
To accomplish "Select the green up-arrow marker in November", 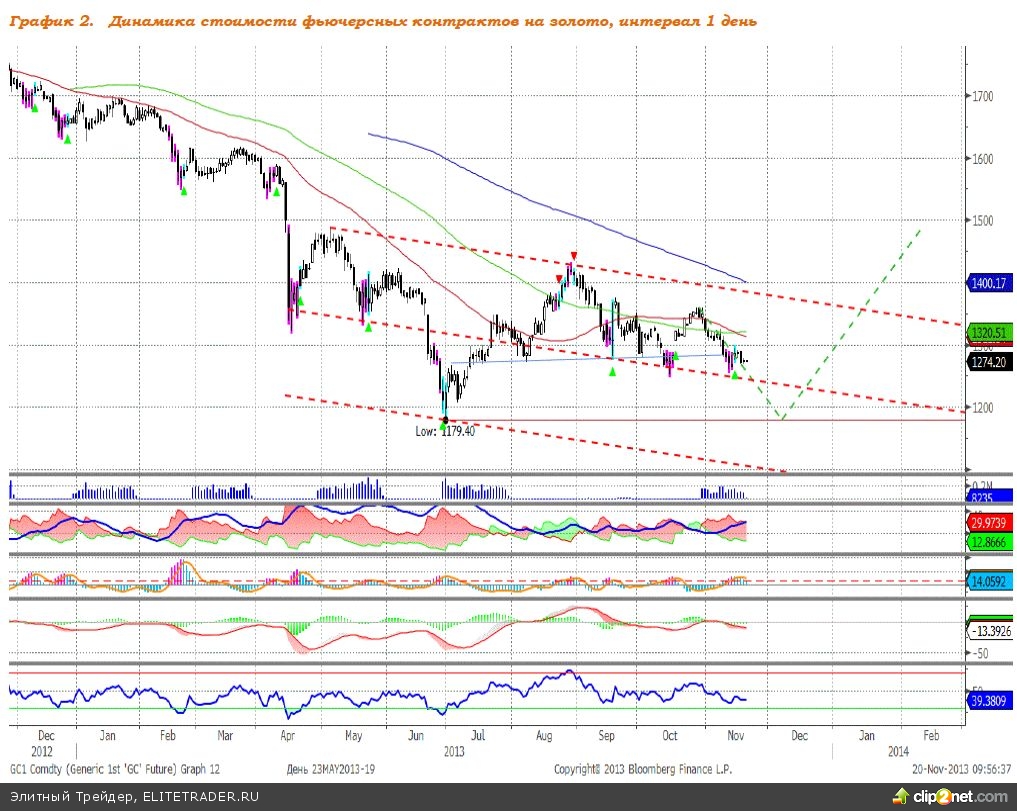I will click(734, 375).
